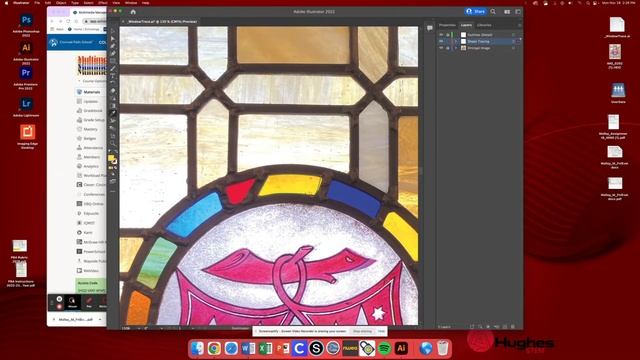Screen dimensions: 640x360
Task: Click the trash Delete Selection icon in Layers panel
Action: (x=513, y=327)
